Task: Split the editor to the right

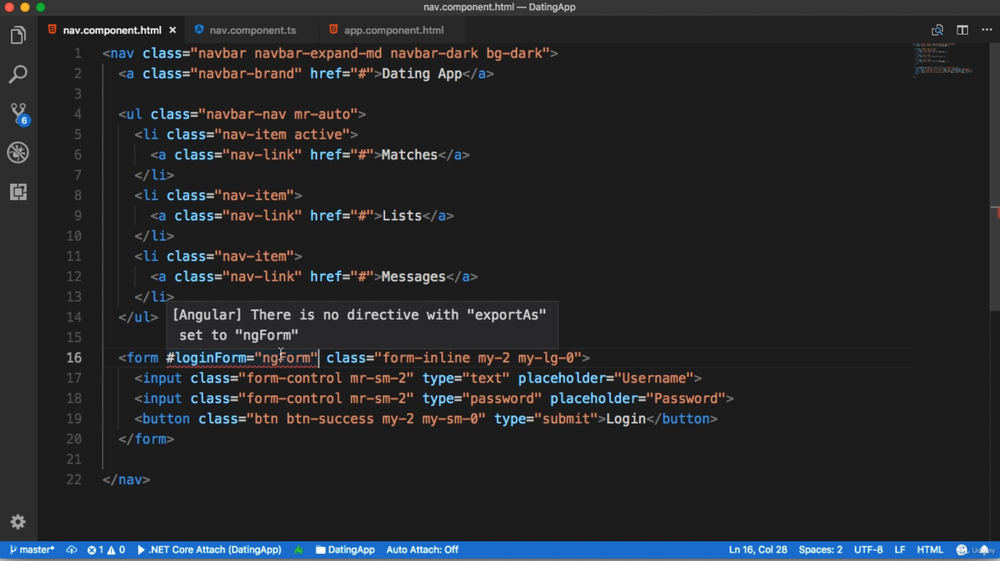Action: [x=962, y=30]
